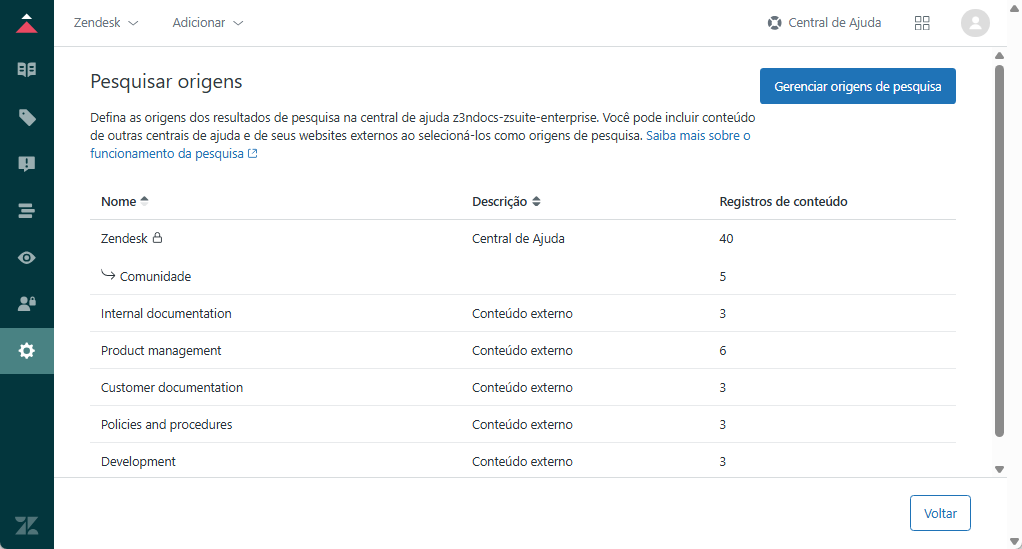Click the eye preview icon in sidebar
1022x549 pixels.
pyautogui.click(x=27, y=258)
